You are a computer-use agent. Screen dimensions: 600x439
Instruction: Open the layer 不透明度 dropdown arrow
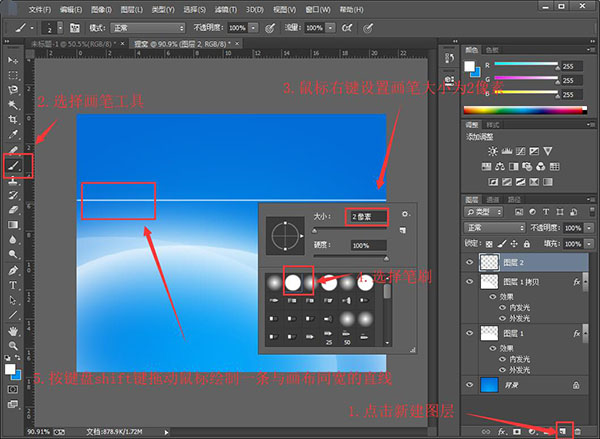point(590,228)
